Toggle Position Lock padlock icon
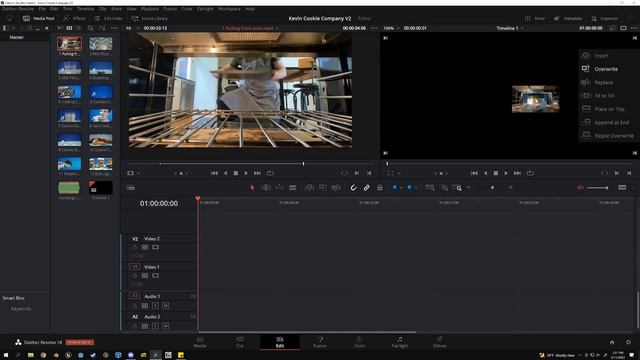 380,188
